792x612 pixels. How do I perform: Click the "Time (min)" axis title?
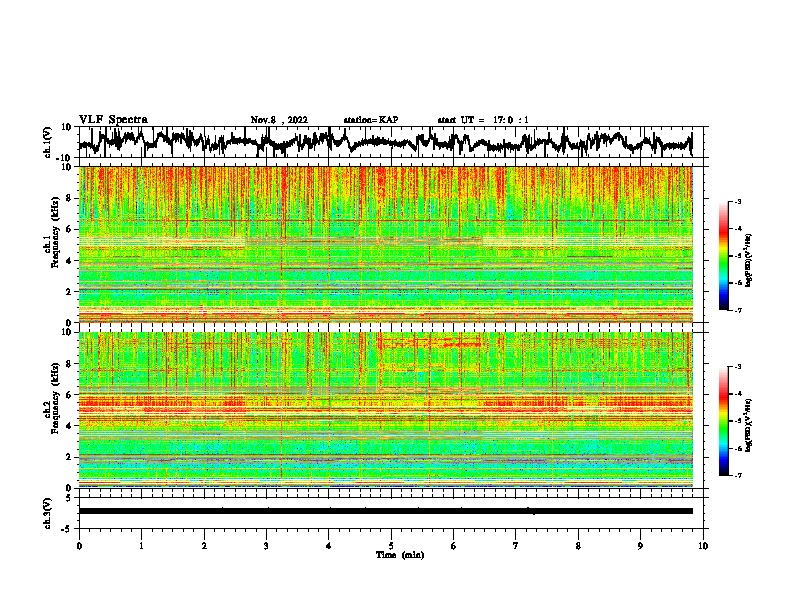[400, 555]
